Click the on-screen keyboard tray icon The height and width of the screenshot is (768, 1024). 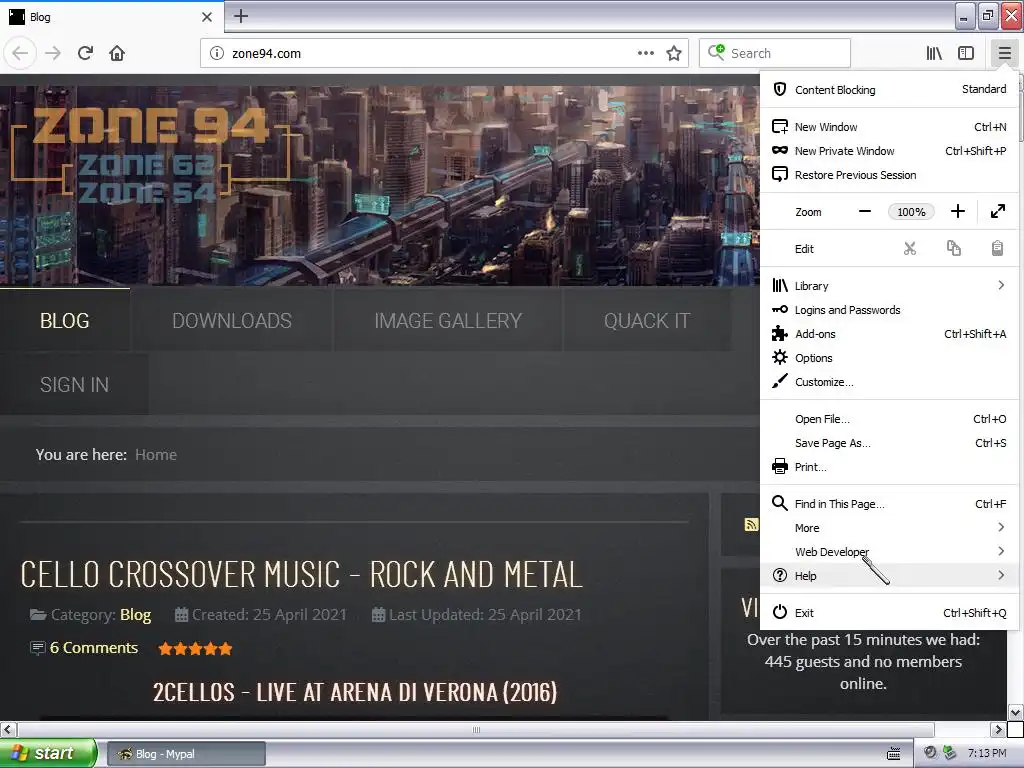click(893, 754)
